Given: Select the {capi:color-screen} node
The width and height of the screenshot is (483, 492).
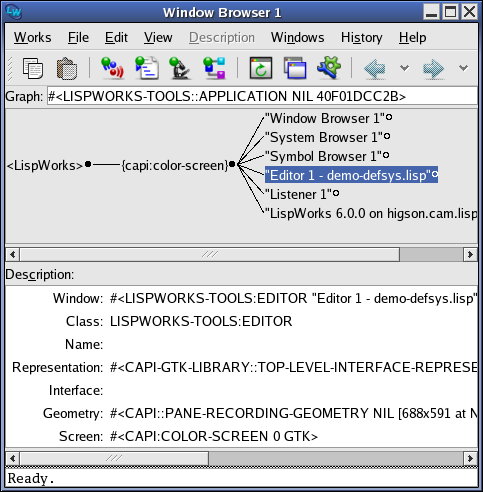Looking at the screenshot, I should coord(175,165).
